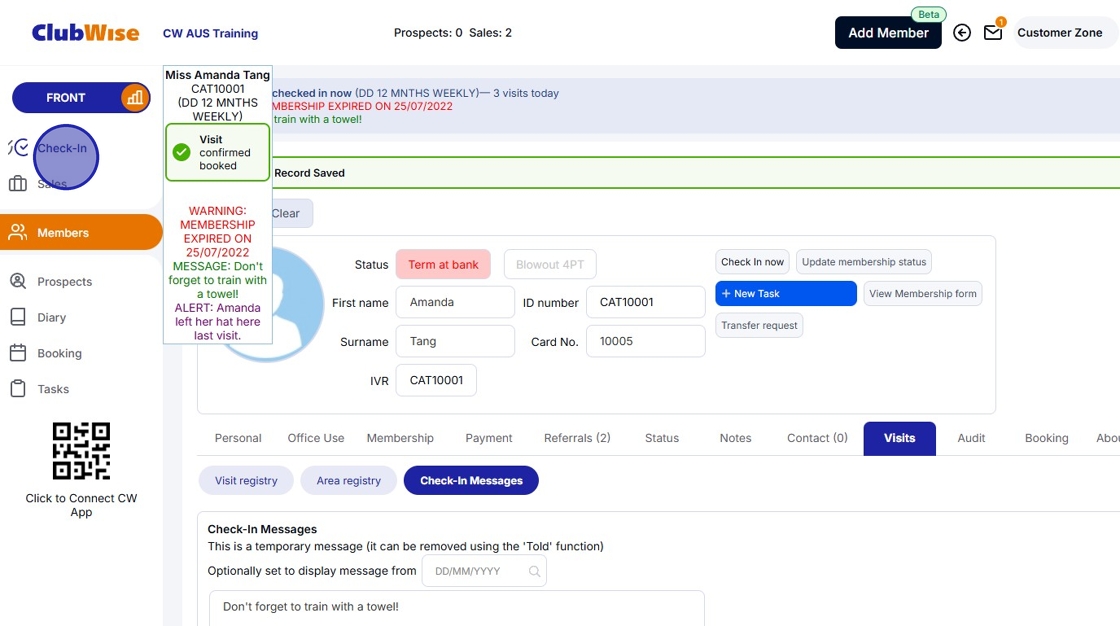The width and height of the screenshot is (1120, 626).
Task: Open the mail envelope notifications icon
Action: pos(993,32)
